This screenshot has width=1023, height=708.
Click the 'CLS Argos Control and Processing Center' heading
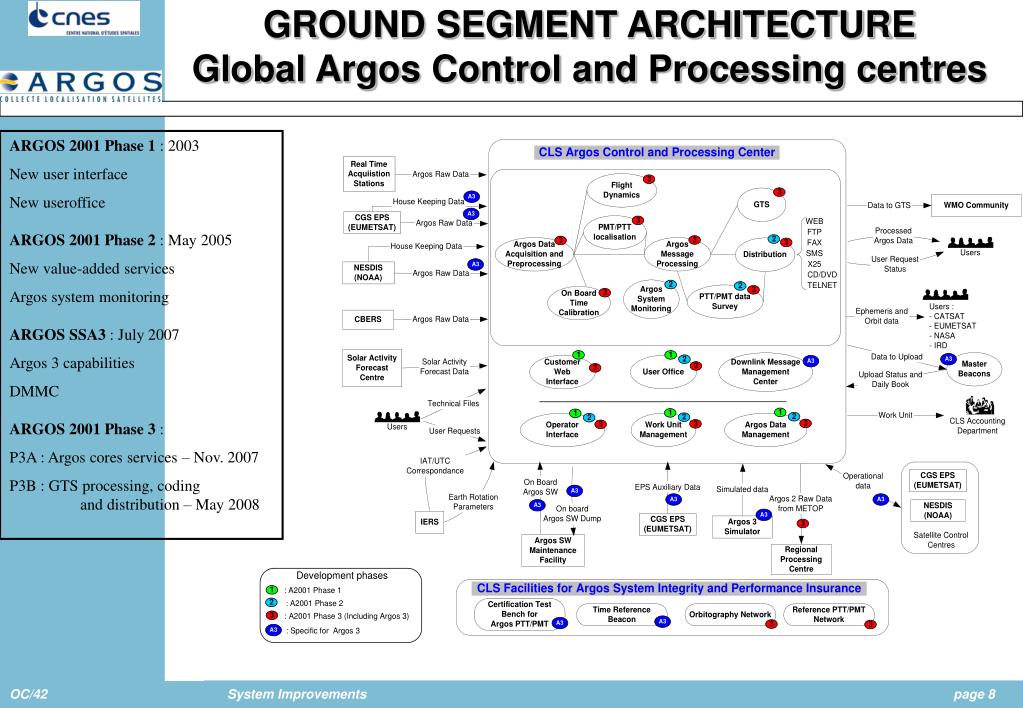coord(656,152)
